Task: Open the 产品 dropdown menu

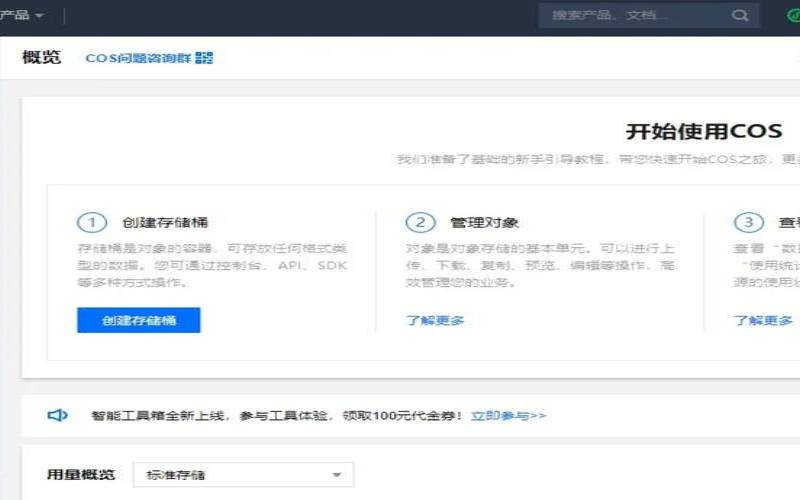Action: (x=21, y=15)
